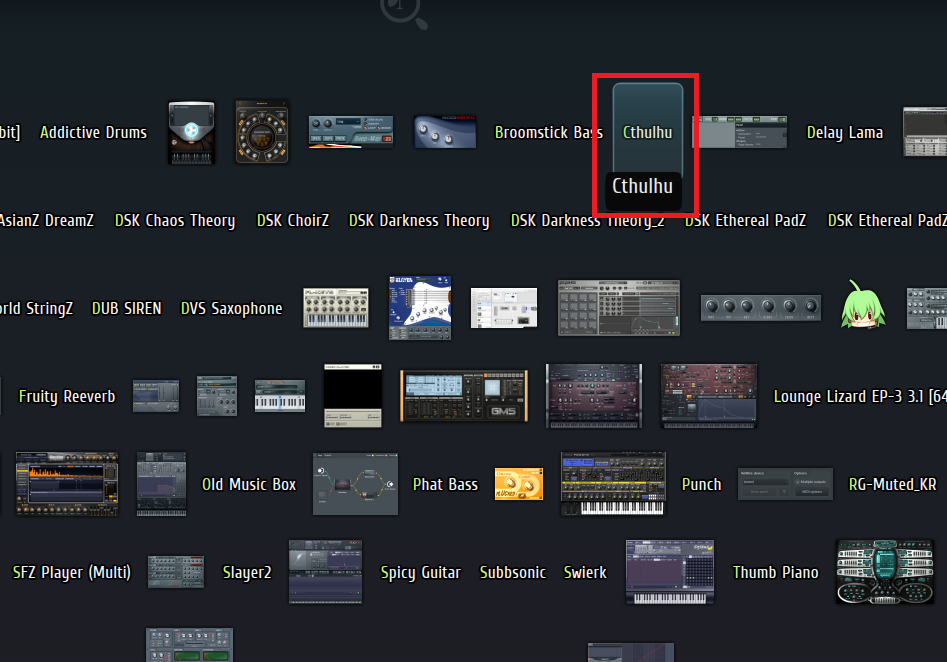
Task: Select Slayer2 plugin
Action: pyautogui.click(x=246, y=572)
